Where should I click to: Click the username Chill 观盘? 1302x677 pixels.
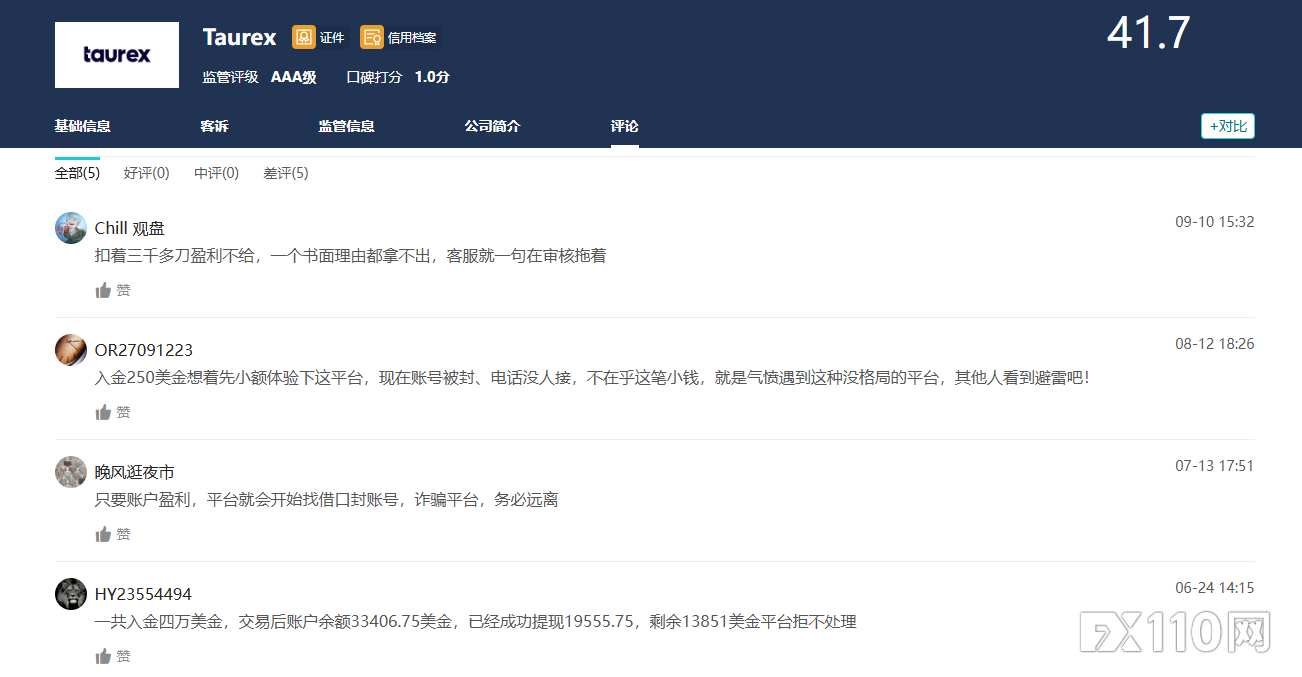(130, 228)
